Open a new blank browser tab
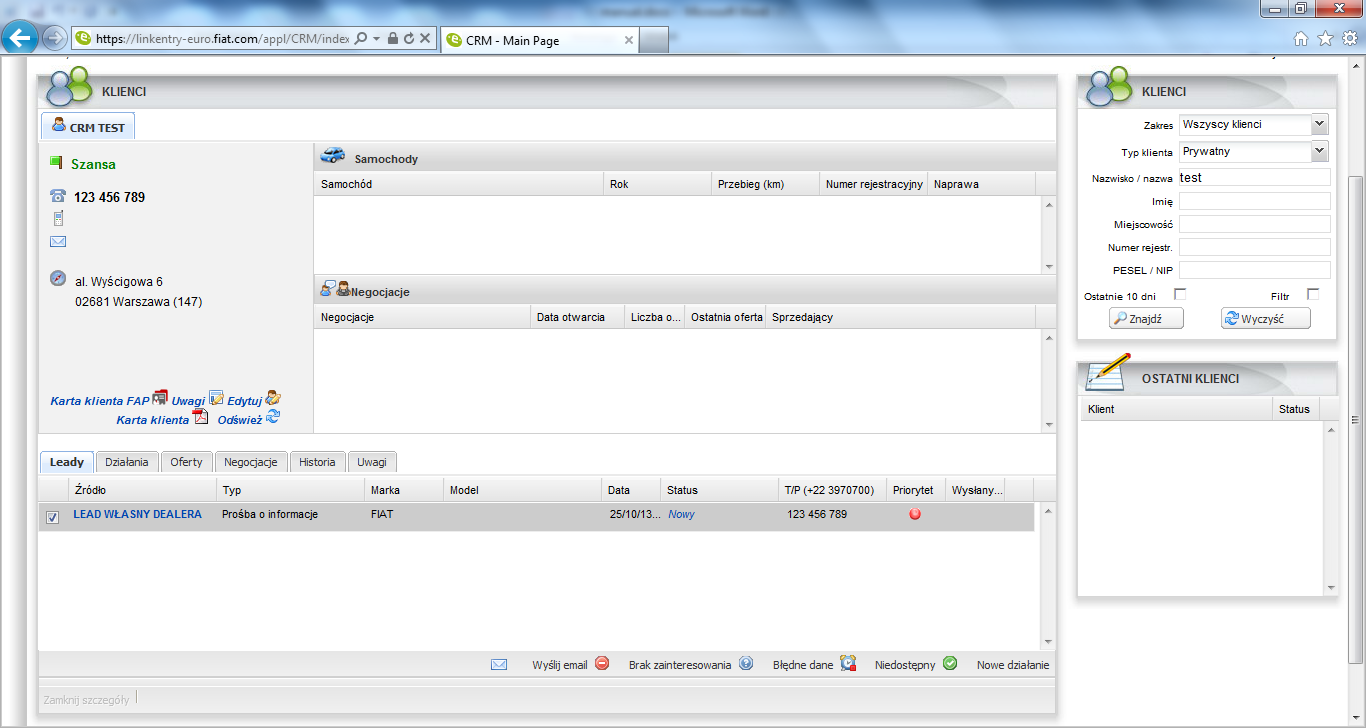This screenshot has width=1366, height=728. click(653, 40)
